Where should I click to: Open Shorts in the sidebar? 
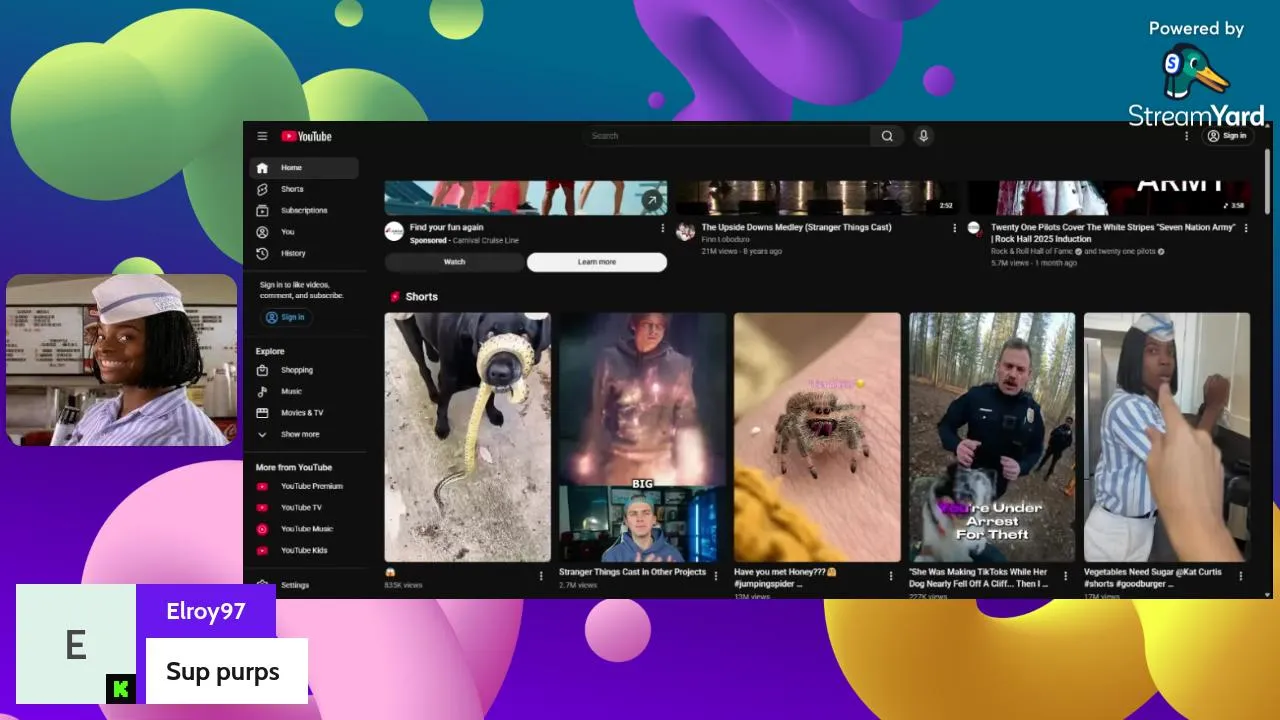[x=304, y=189]
